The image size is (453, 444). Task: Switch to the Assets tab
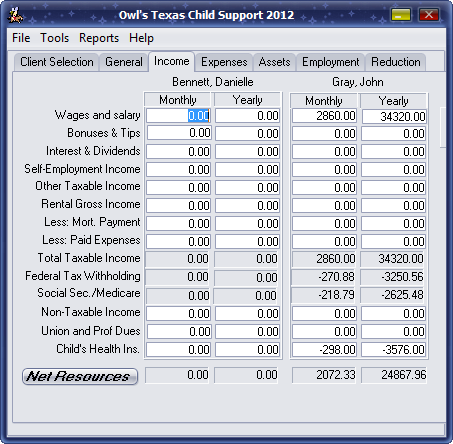point(274,62)
